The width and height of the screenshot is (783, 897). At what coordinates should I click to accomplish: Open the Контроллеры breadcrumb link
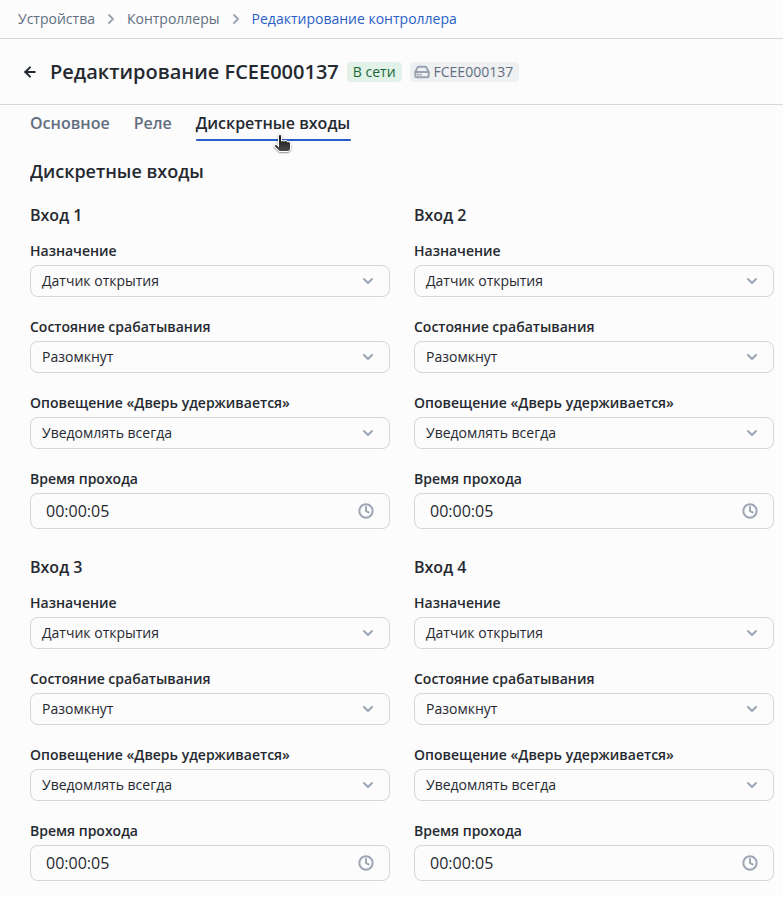tap(174, 19)
